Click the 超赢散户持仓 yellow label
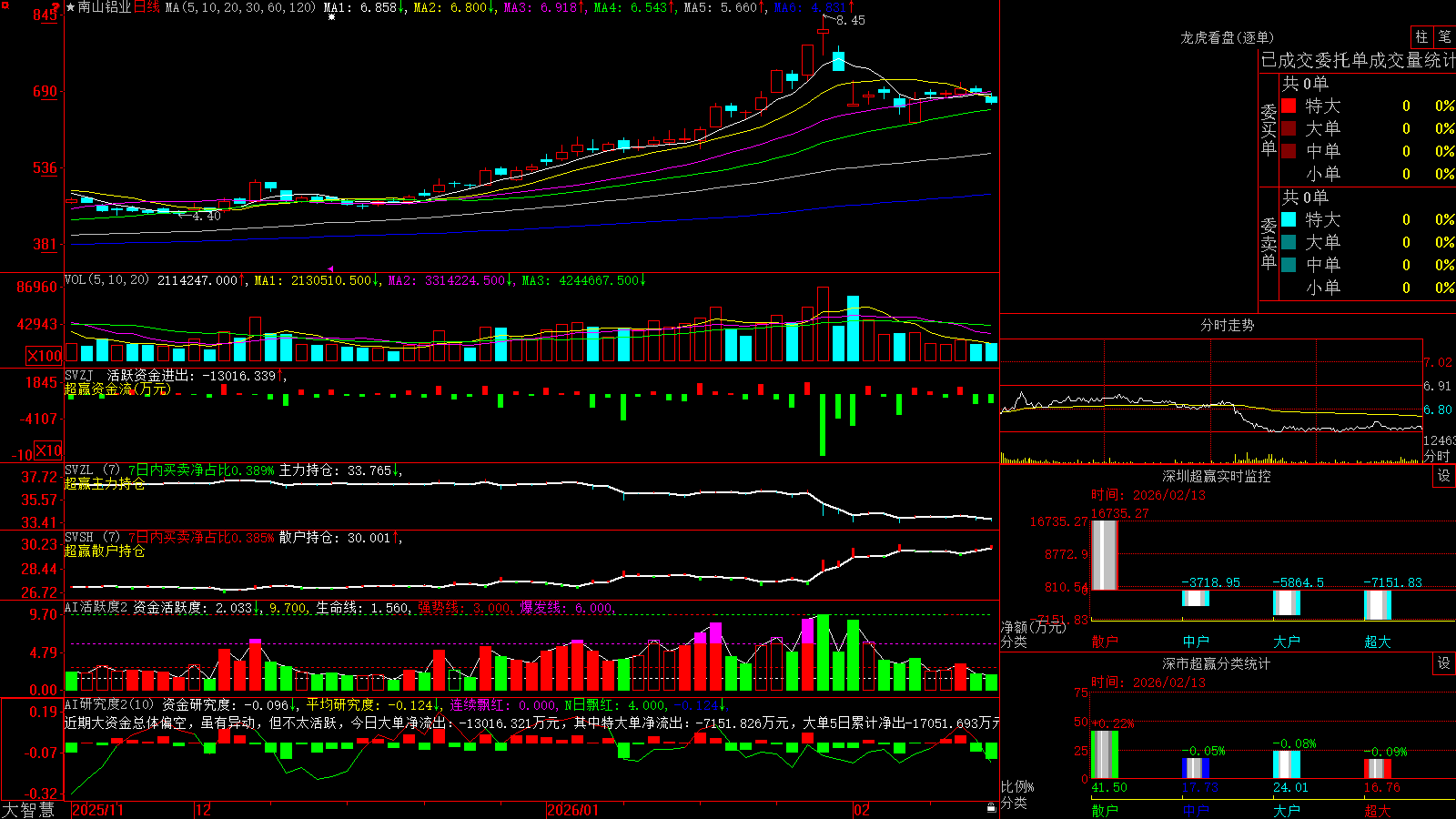The image size is (1456, 819). pos(105,551)
